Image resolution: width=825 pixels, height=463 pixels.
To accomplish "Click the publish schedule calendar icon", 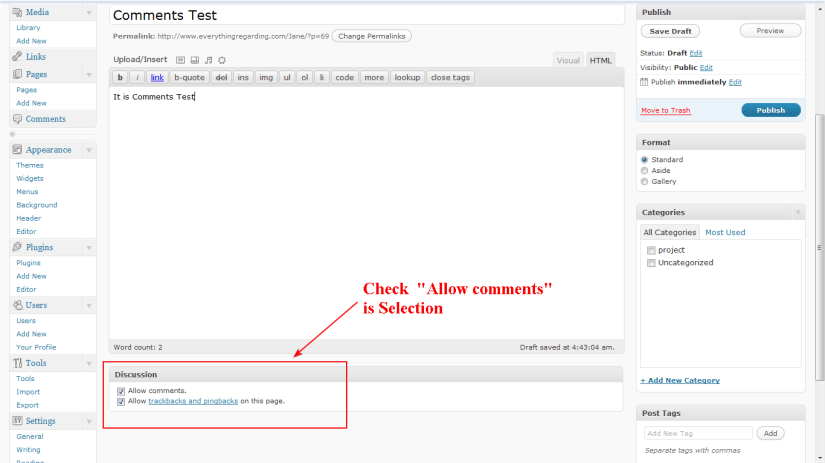I will pyautogui.click(x=644, y=82).
